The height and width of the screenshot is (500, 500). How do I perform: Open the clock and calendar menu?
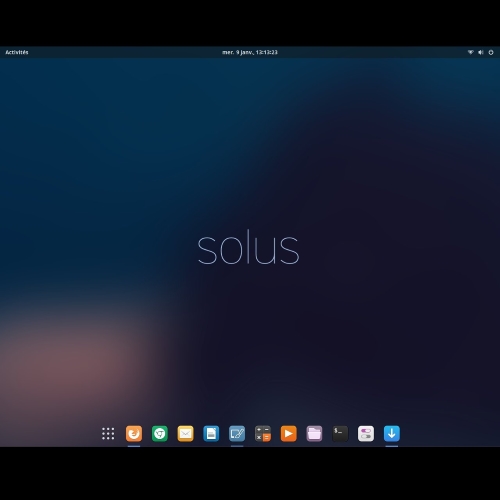point(250,52)
